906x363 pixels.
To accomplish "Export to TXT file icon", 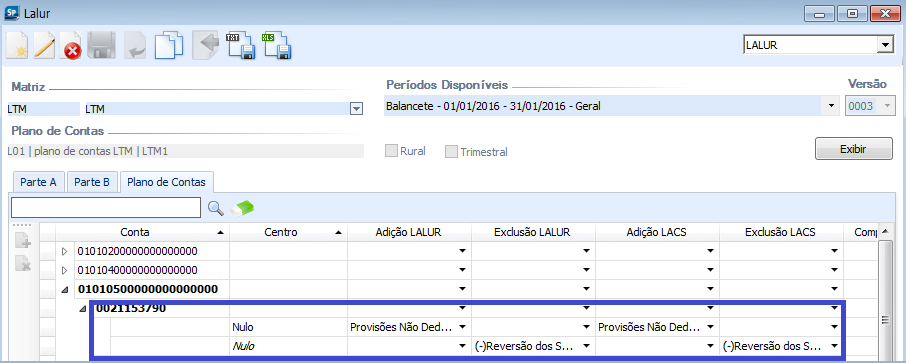I will pos(241,46).
